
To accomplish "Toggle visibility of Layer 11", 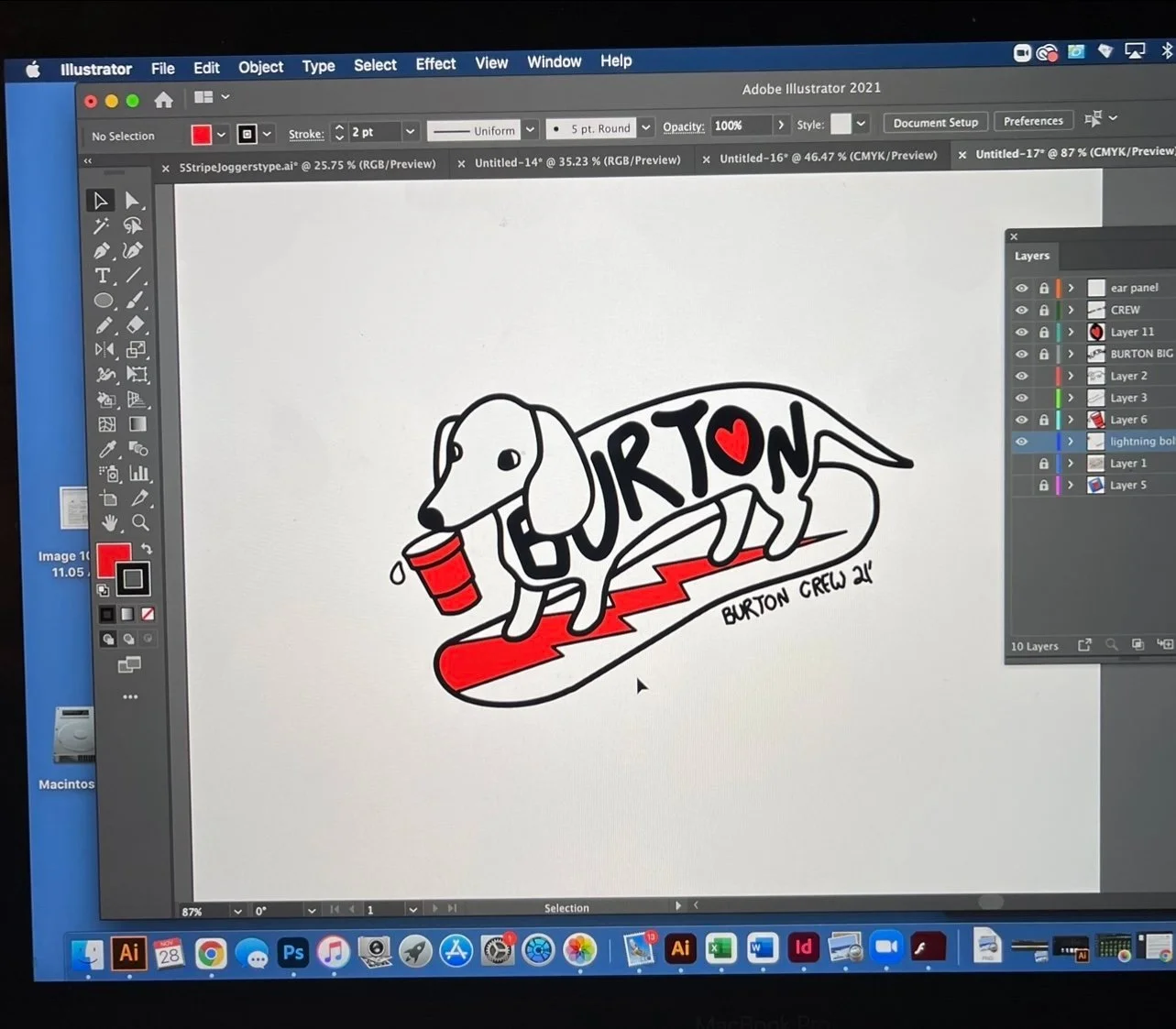I will click(x=1021, y=332).
